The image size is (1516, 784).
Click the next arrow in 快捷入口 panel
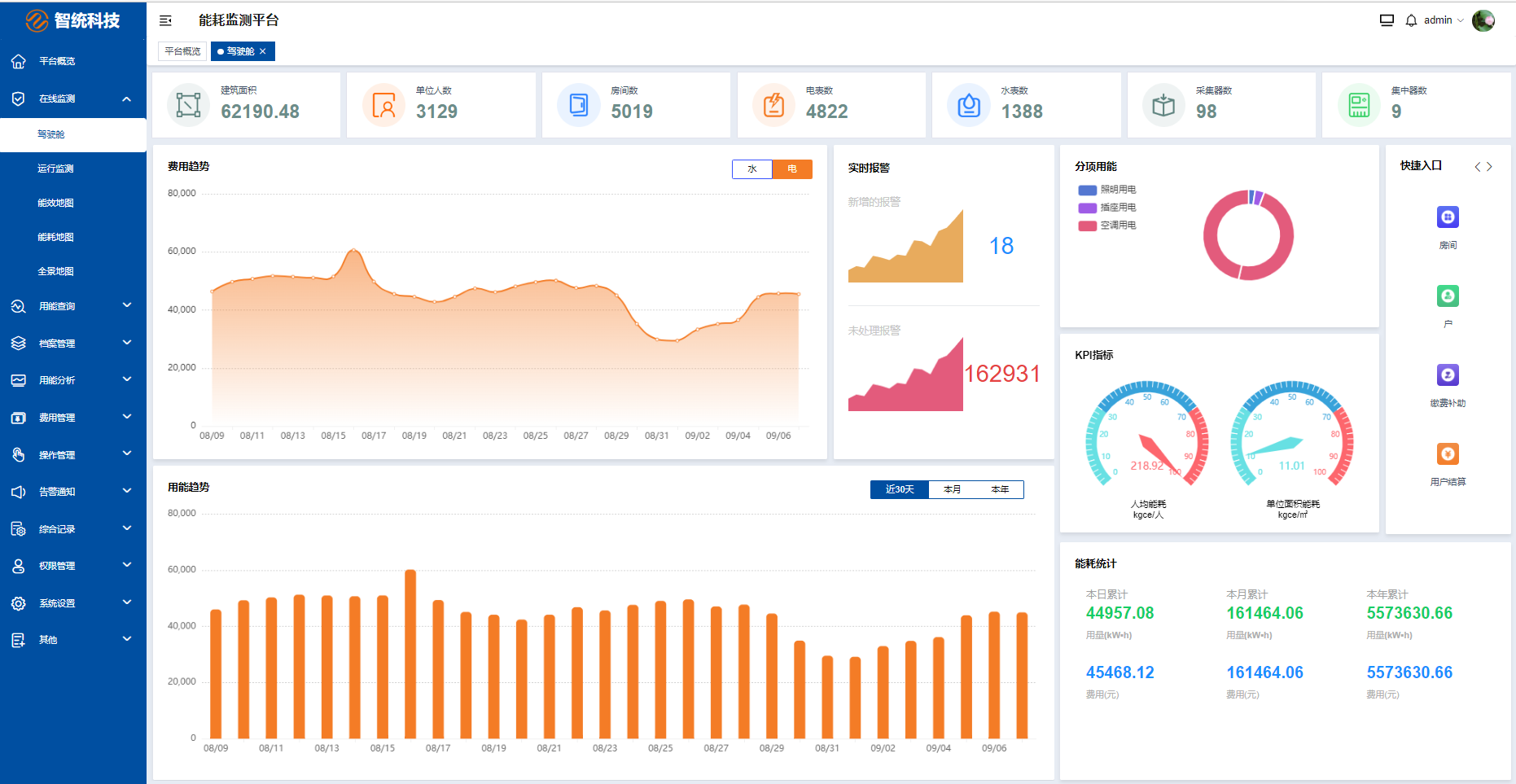(1489, 167)
